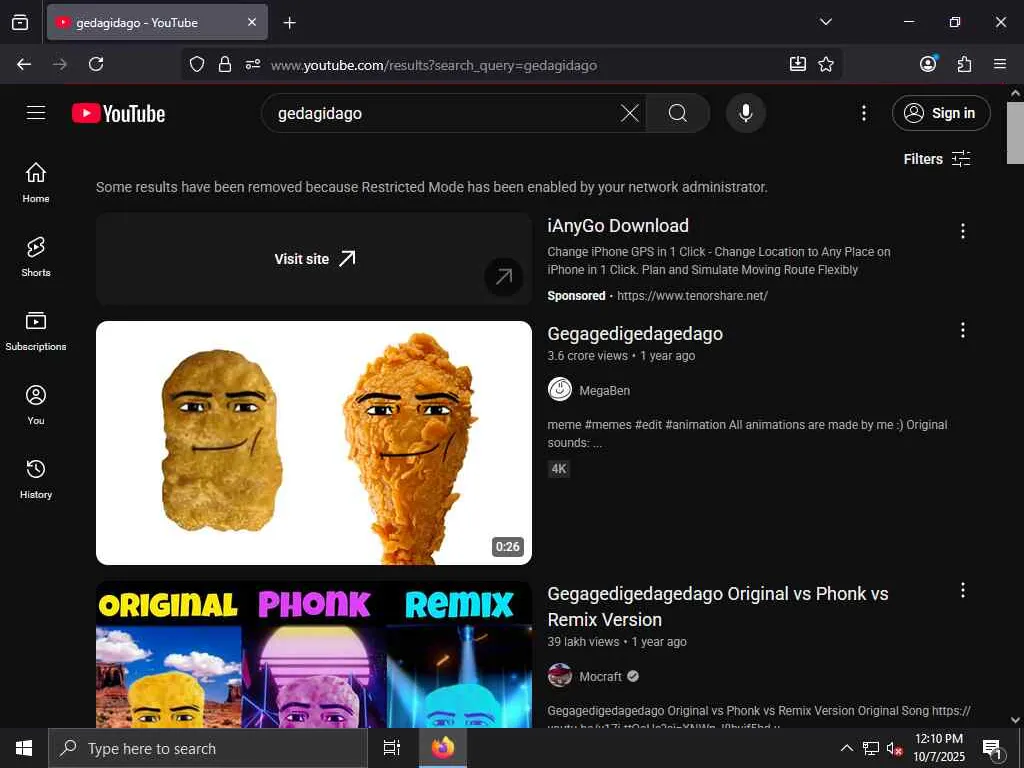Viewport: 1024px width, 768px height.
Task: Clear the search box with the X
Action: point(630,113)
